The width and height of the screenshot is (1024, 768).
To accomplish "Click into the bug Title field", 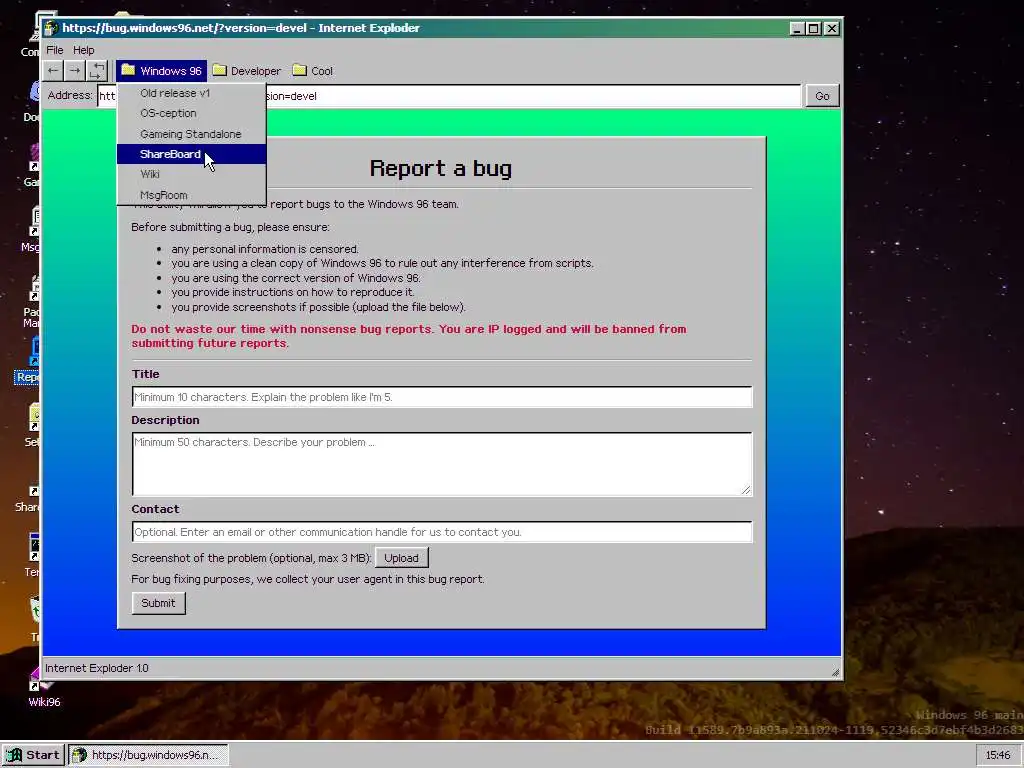I will point(442,397).
